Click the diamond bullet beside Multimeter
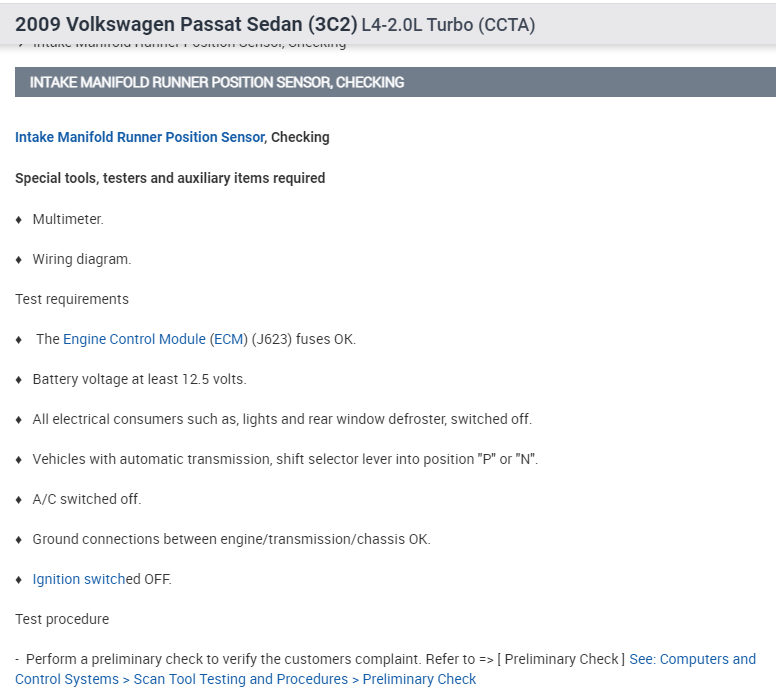Screen dimensions: 776x696 (19, 219)
